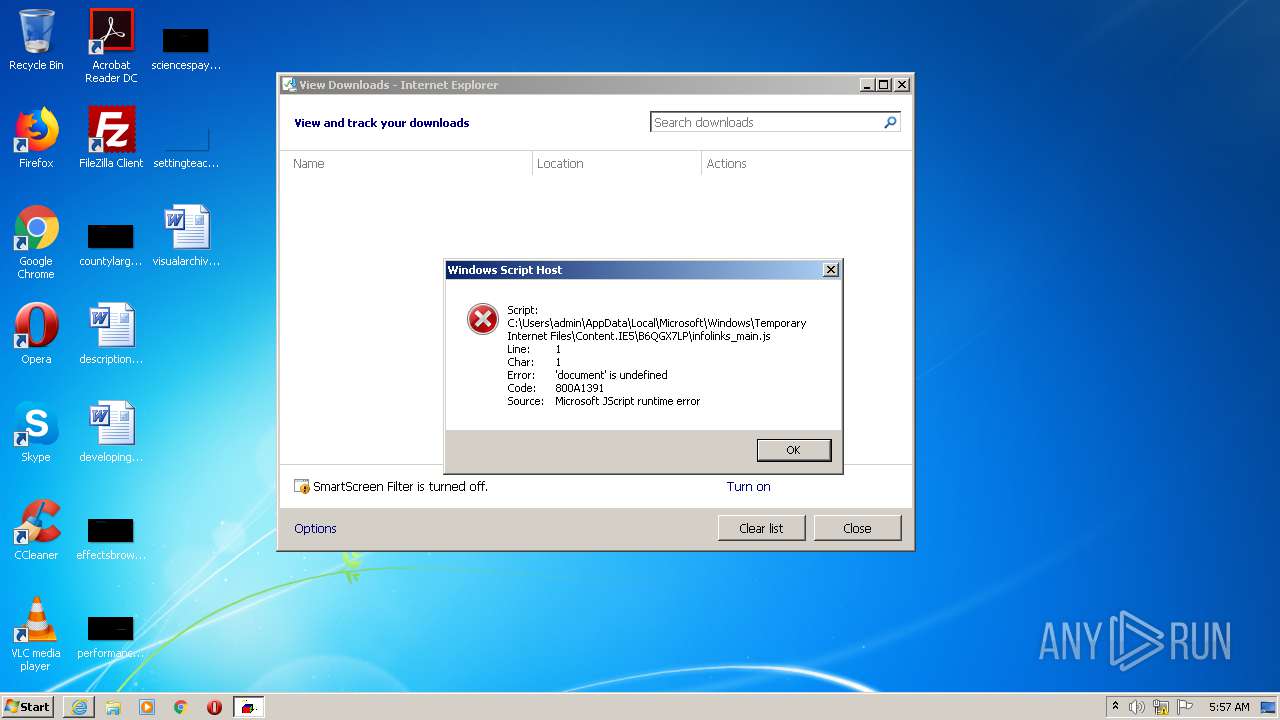Open the Start menu

[28, 707]
